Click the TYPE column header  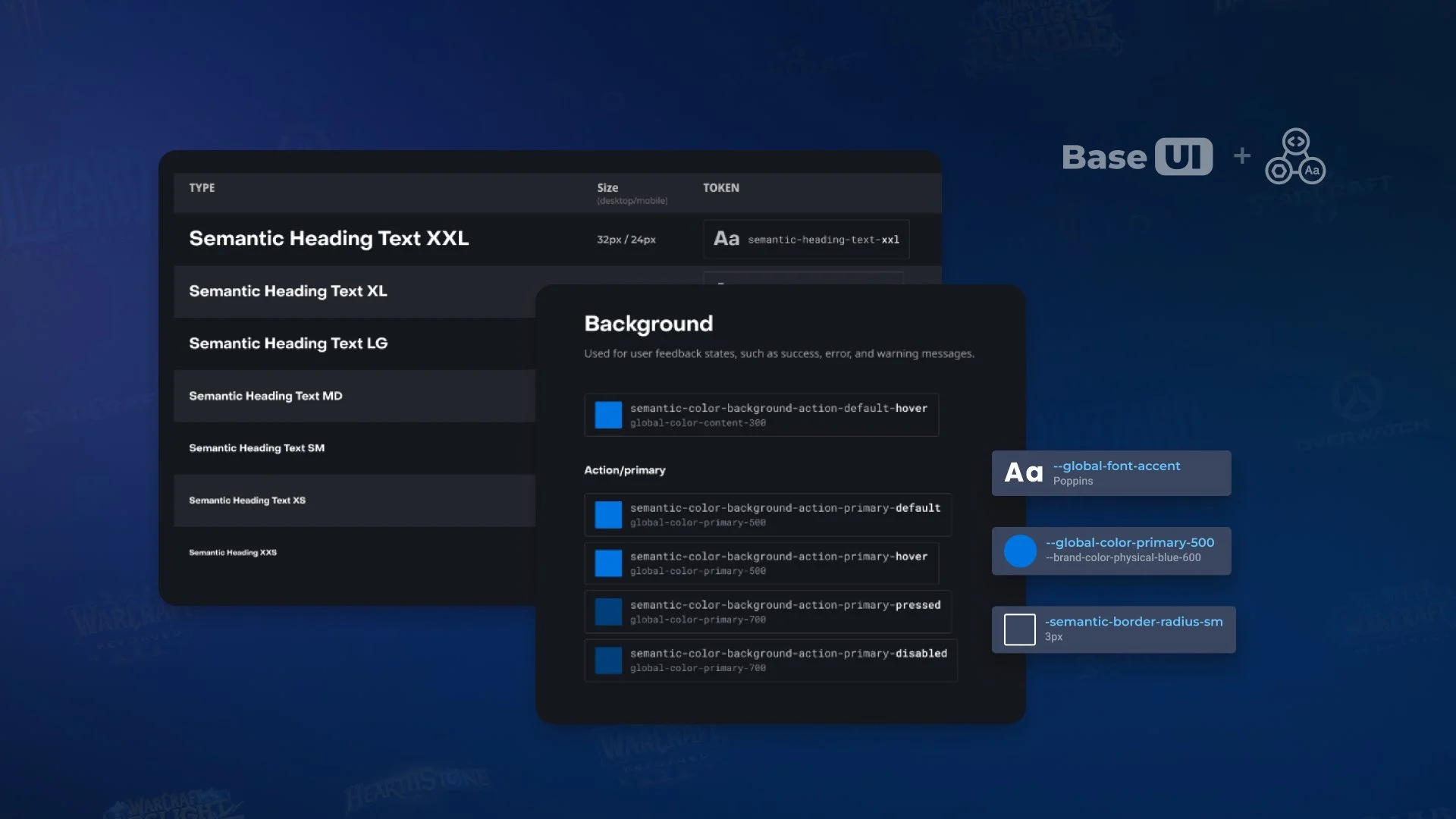click(202, 188)
